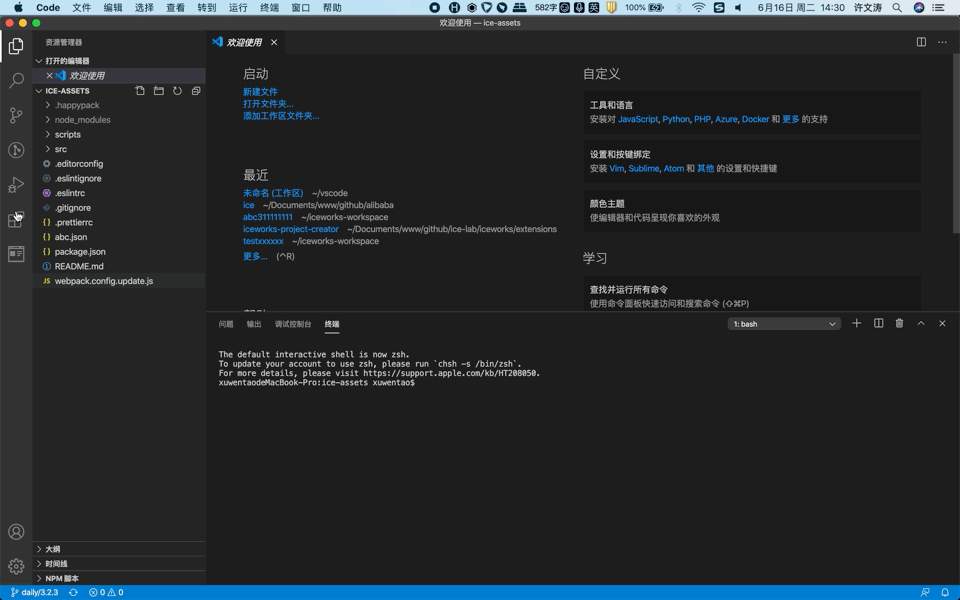Open macOS Spotlight search icon
Viewport: 960px width, 600px height.
point(897,7)
